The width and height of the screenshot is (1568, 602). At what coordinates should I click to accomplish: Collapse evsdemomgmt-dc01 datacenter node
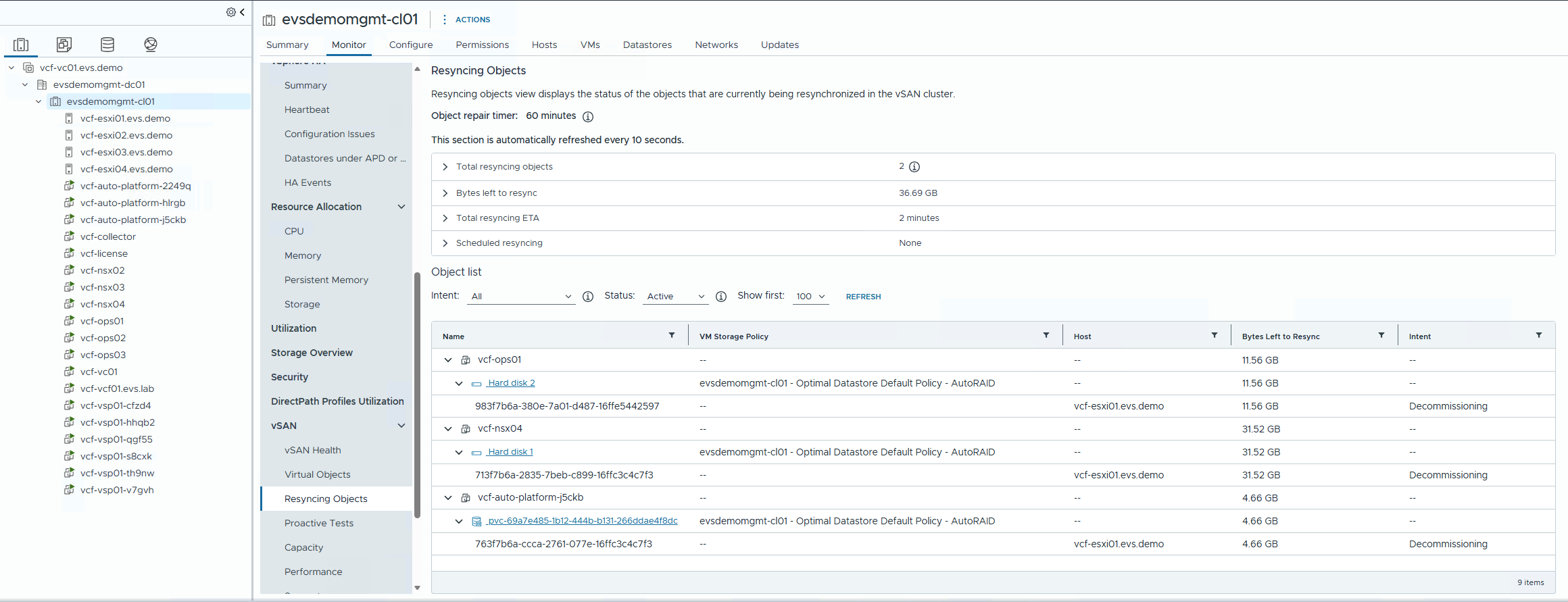[25, 84]
